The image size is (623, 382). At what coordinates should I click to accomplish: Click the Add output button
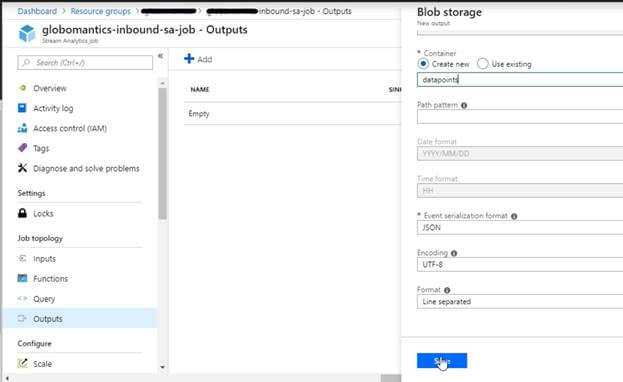point(198,59)
